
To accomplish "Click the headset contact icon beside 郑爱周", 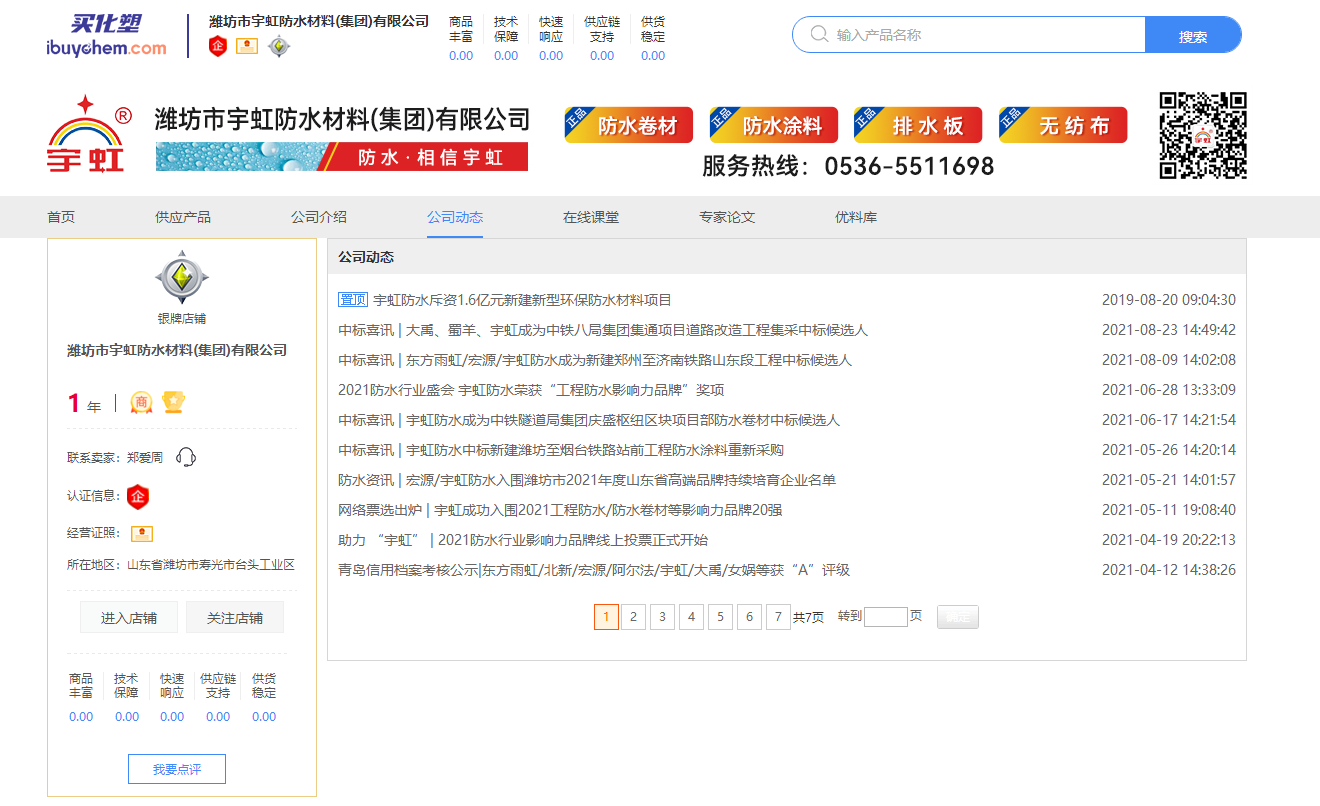I will pyautogui.click(x=186, y=457).
